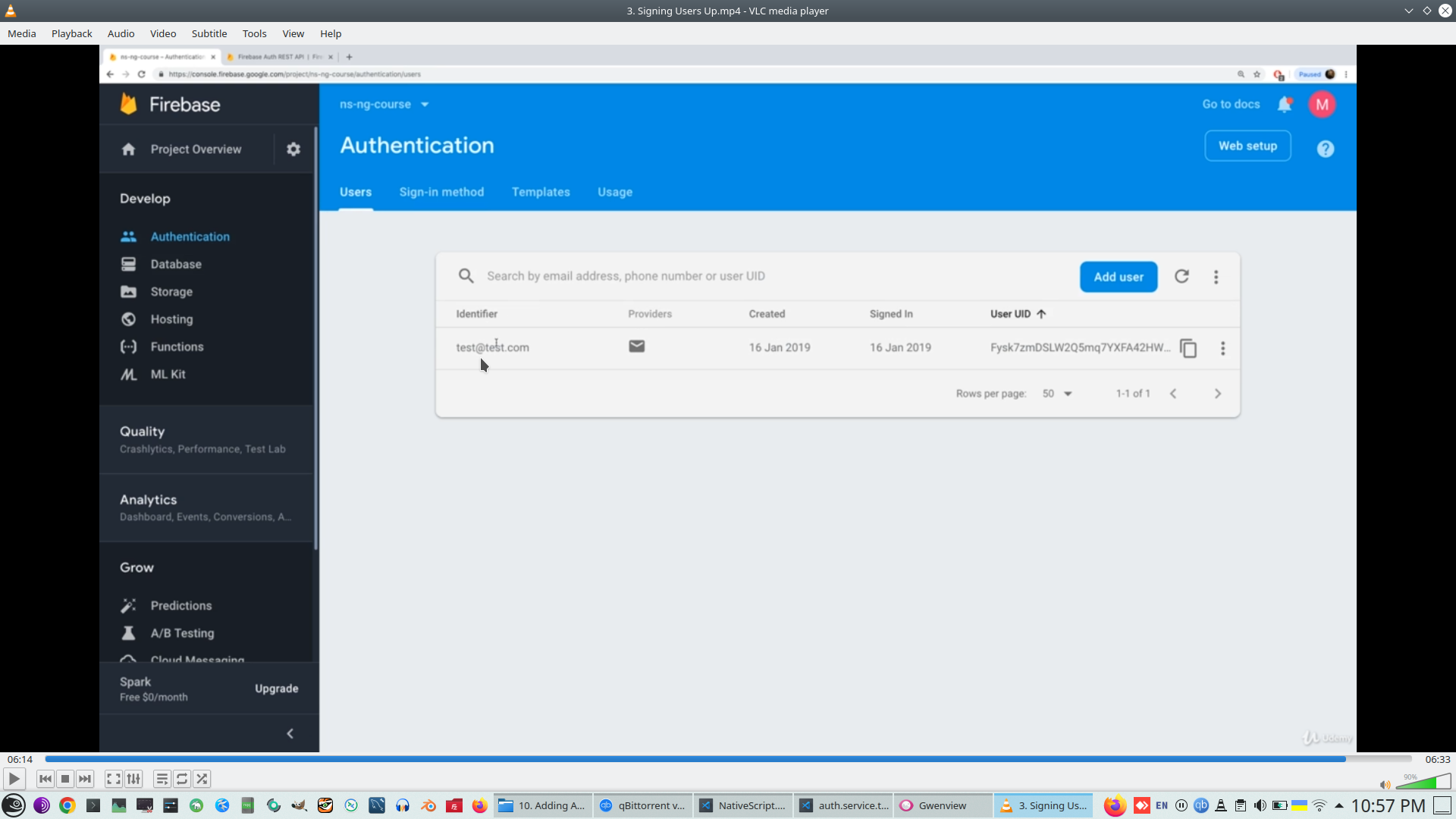Toggle fullscreen video mode
1456x819 pixels.
pyautogui.click(x=113, y=779)
